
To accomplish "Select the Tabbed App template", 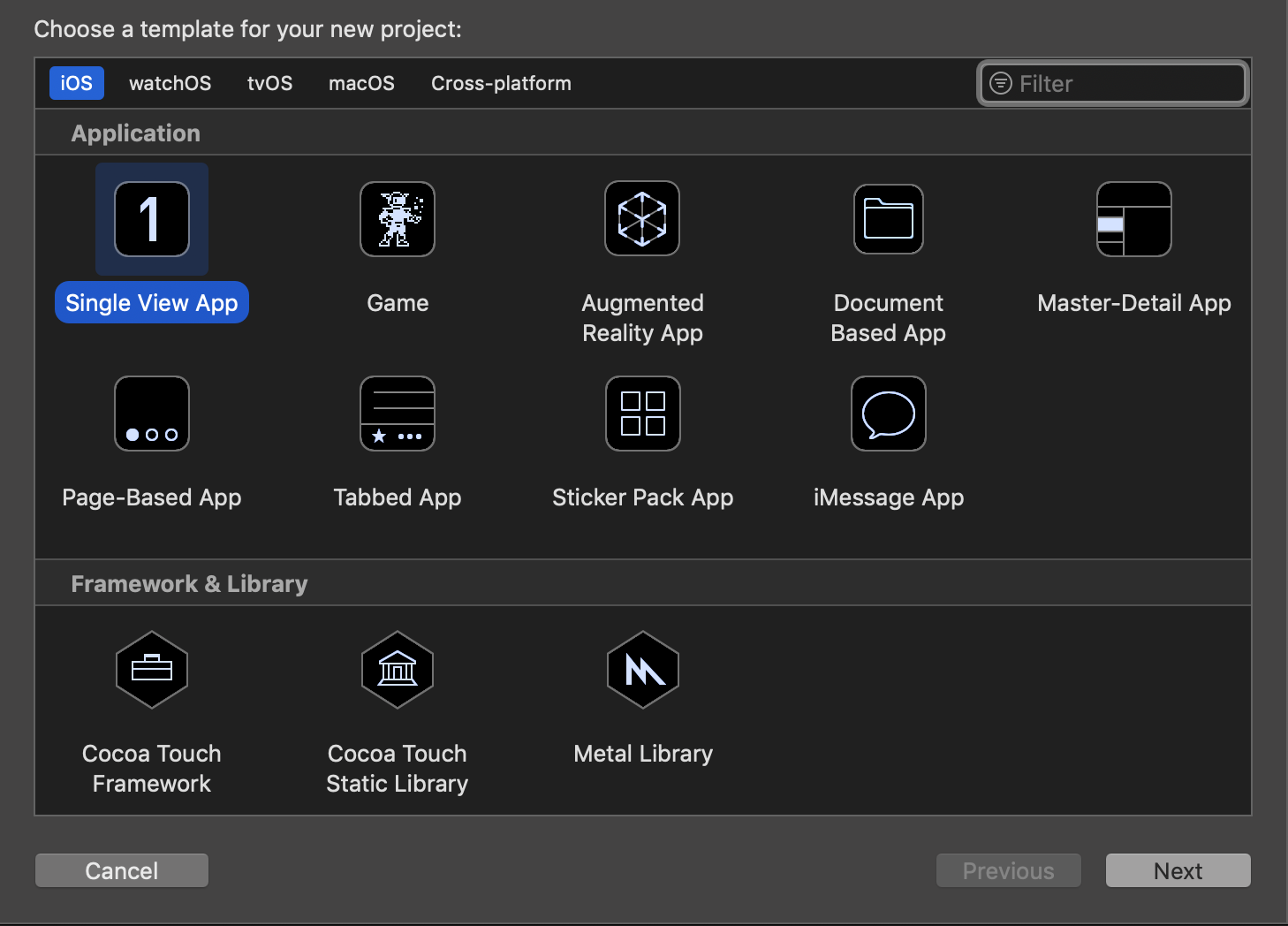I will click(x=397, y=414).
